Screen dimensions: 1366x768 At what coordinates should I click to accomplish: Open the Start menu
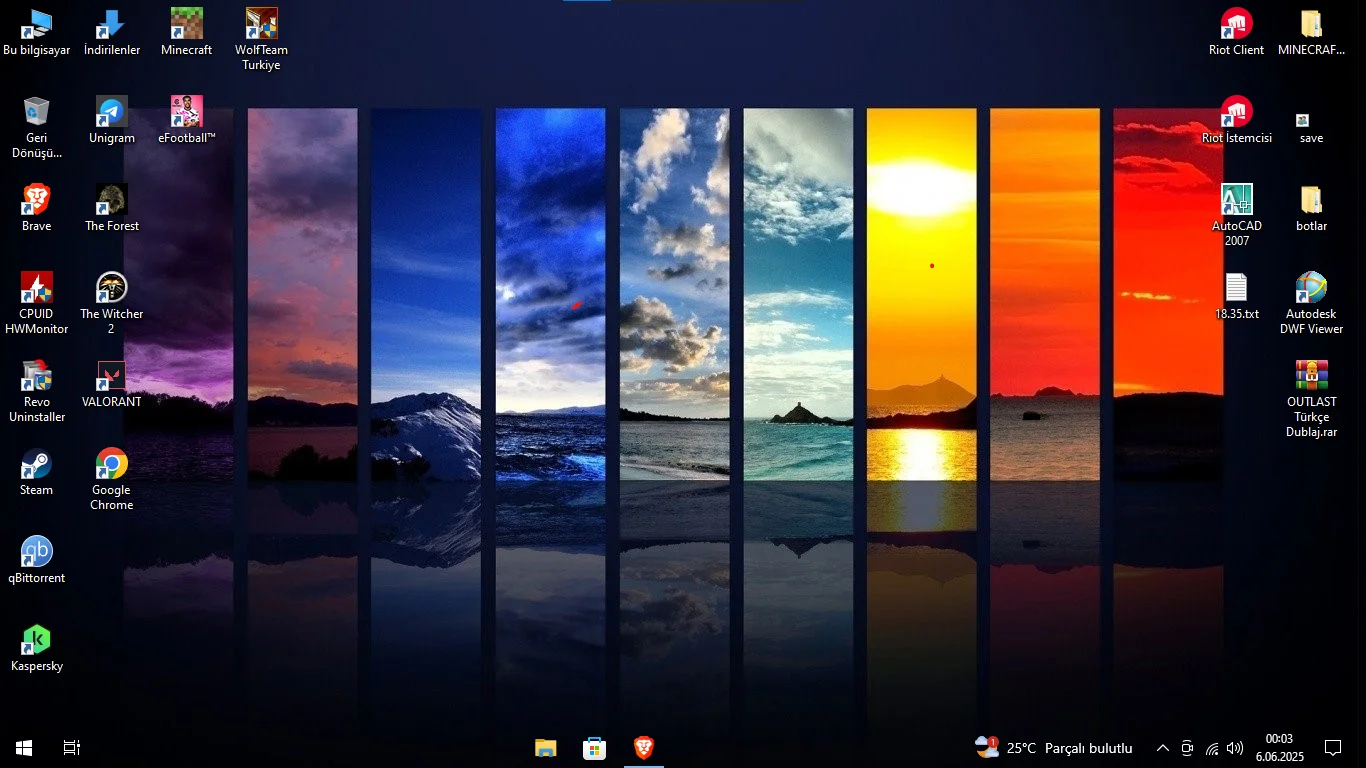(22, 747)
